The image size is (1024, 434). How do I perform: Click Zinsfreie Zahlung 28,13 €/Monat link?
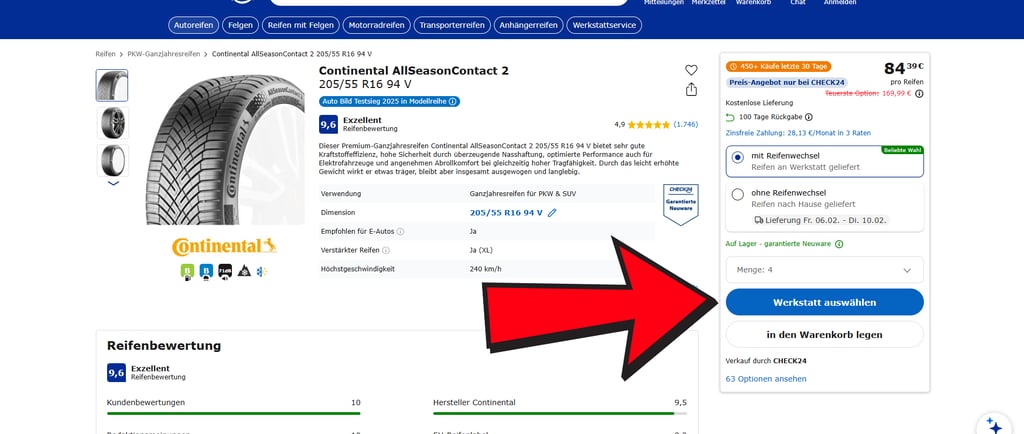coord(798,132)
